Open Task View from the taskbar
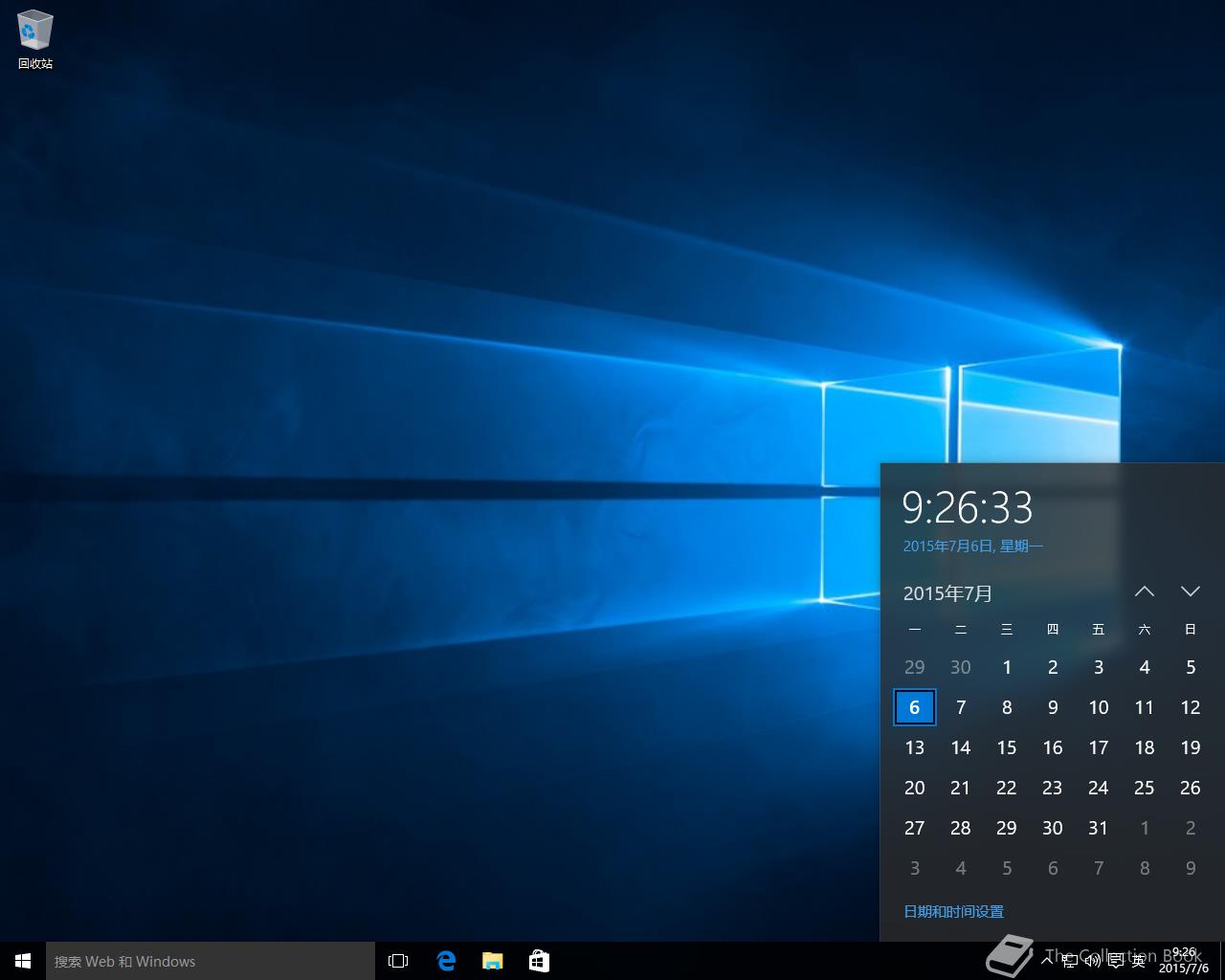 coord(398,961)
